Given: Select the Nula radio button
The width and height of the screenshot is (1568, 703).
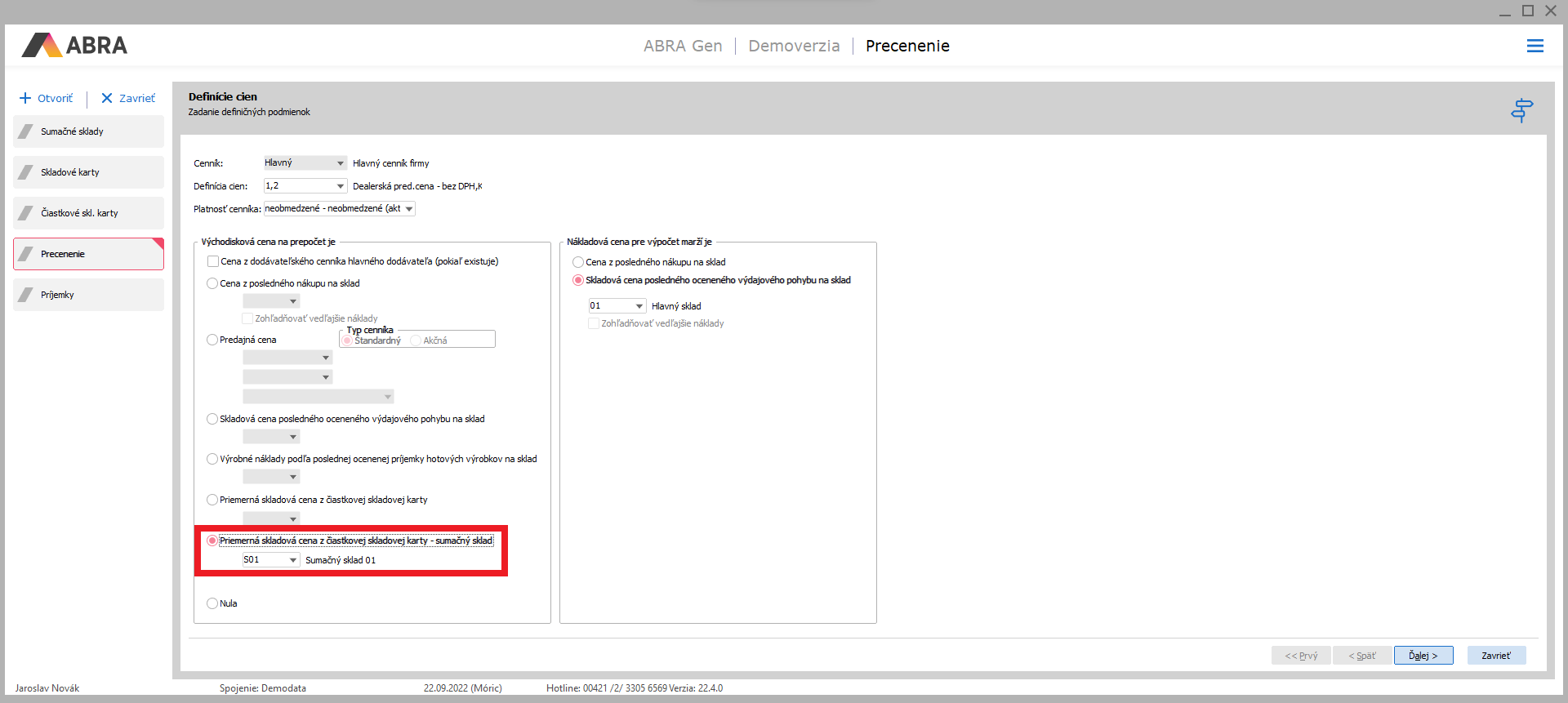Looking at the screenshot, I should click(212, 603).
